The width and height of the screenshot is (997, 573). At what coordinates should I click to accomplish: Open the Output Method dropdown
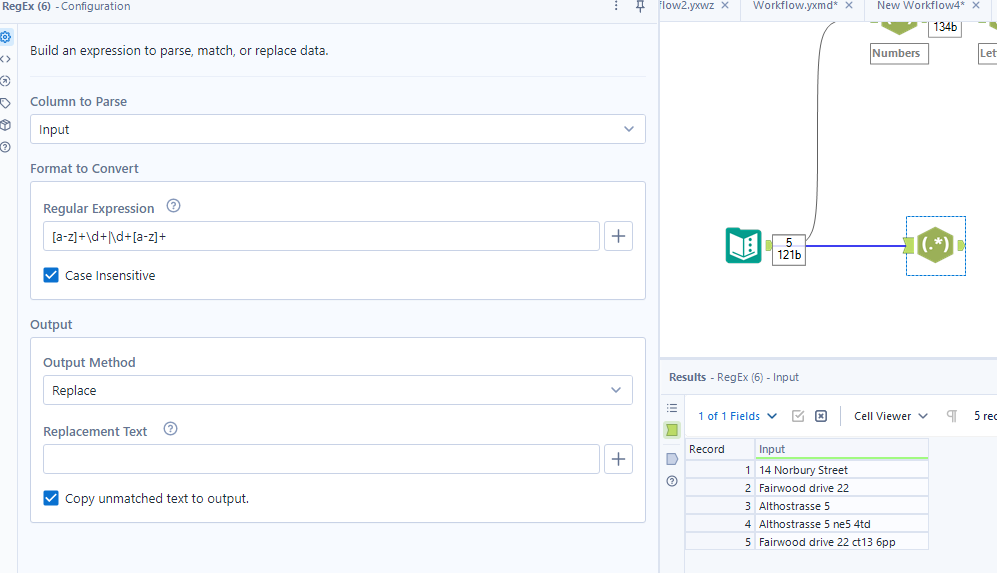338,390
